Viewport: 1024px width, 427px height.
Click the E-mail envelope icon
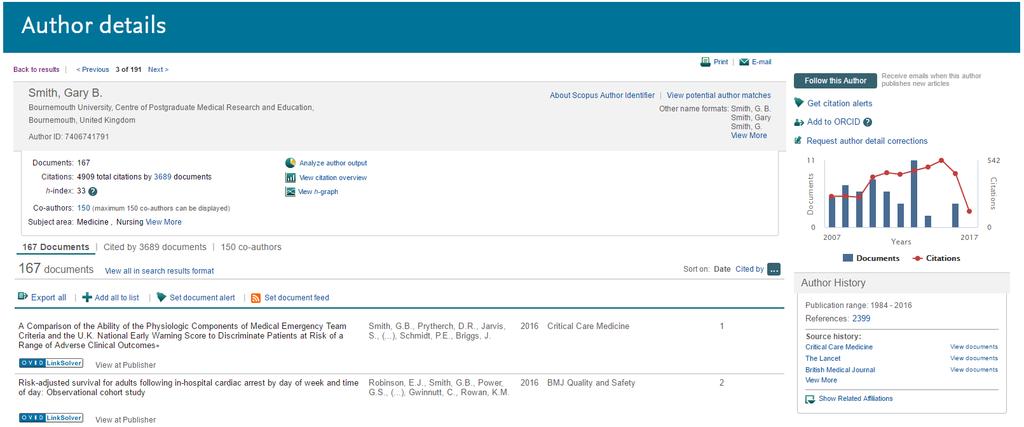(x=744, y=62)
